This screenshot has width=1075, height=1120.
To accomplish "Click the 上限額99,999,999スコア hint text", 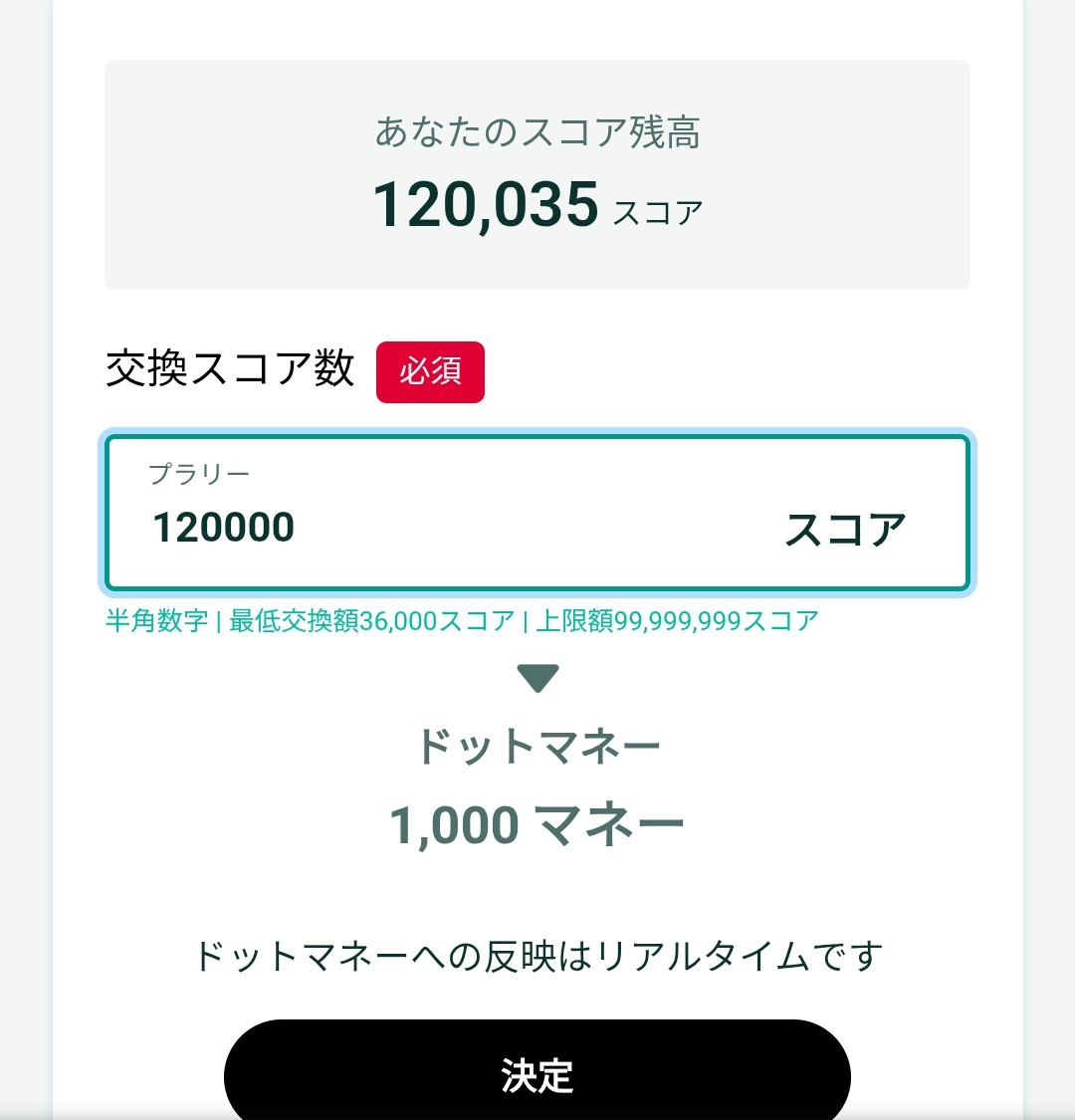I will (677, 620).
